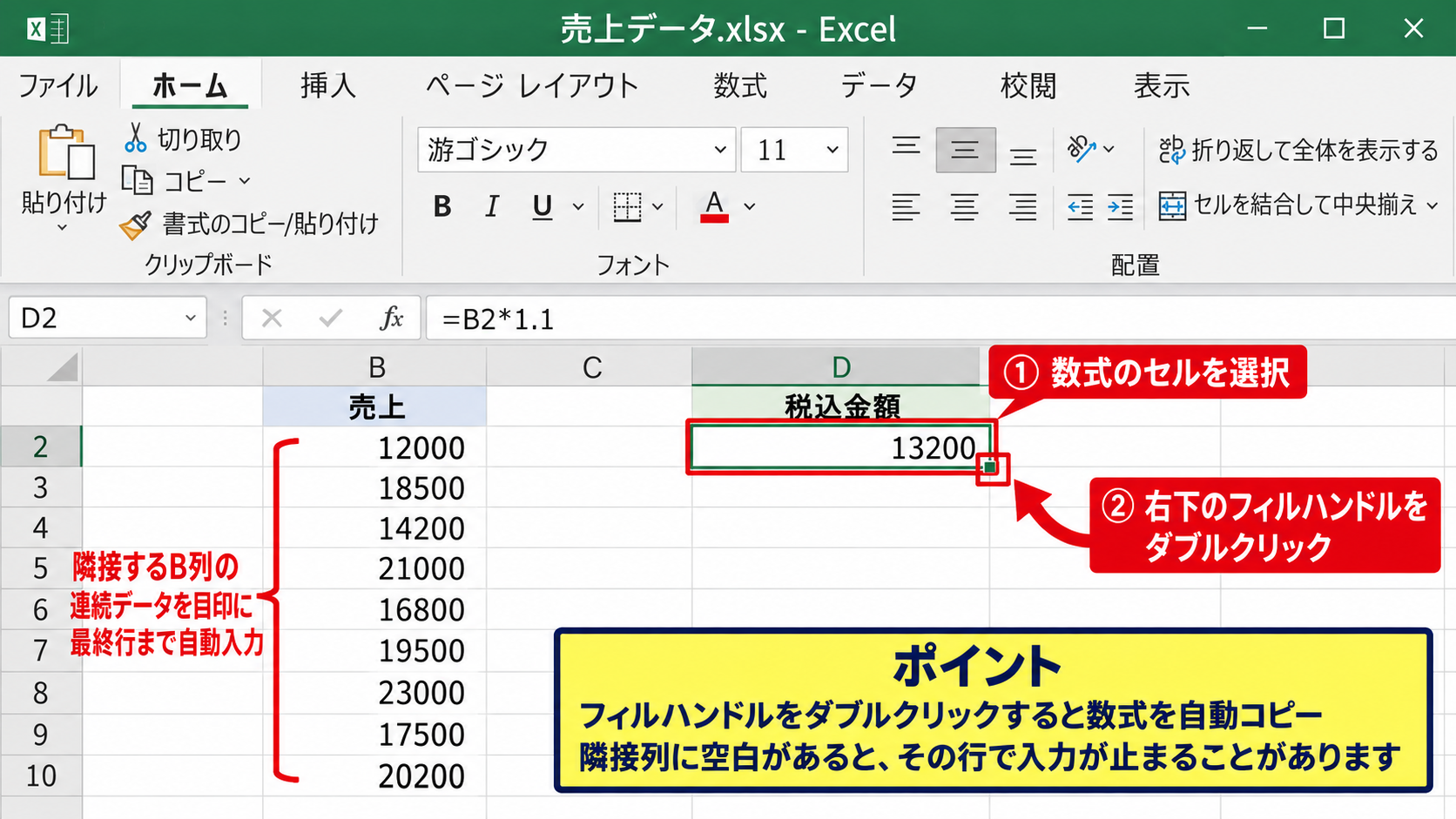
Task: Click the formula bar with =B2*1.1
Action: (940, 319)
